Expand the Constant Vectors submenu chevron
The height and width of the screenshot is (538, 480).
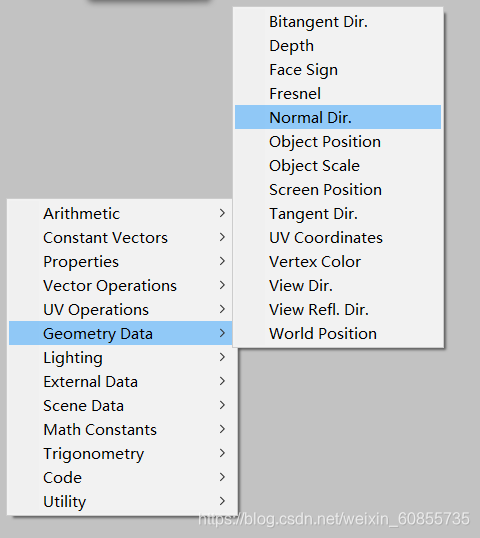click(x=222, y=237)
